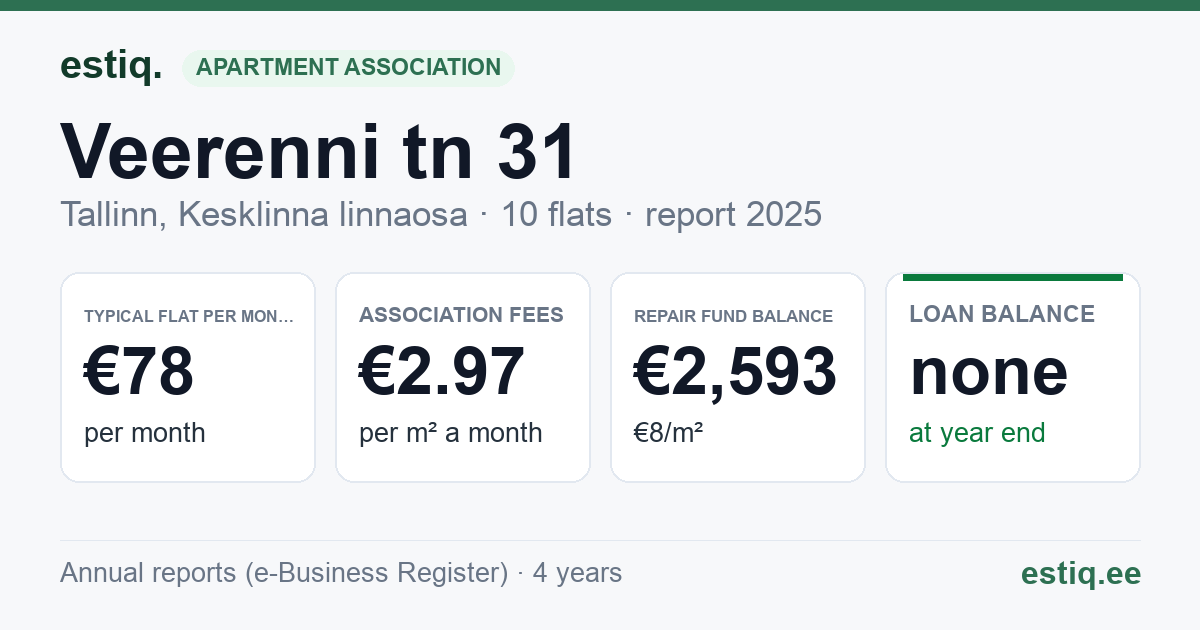Open the Repair Fund Balance card
The width and height of the screenshot is (1200, 630).
pos(738,377)
